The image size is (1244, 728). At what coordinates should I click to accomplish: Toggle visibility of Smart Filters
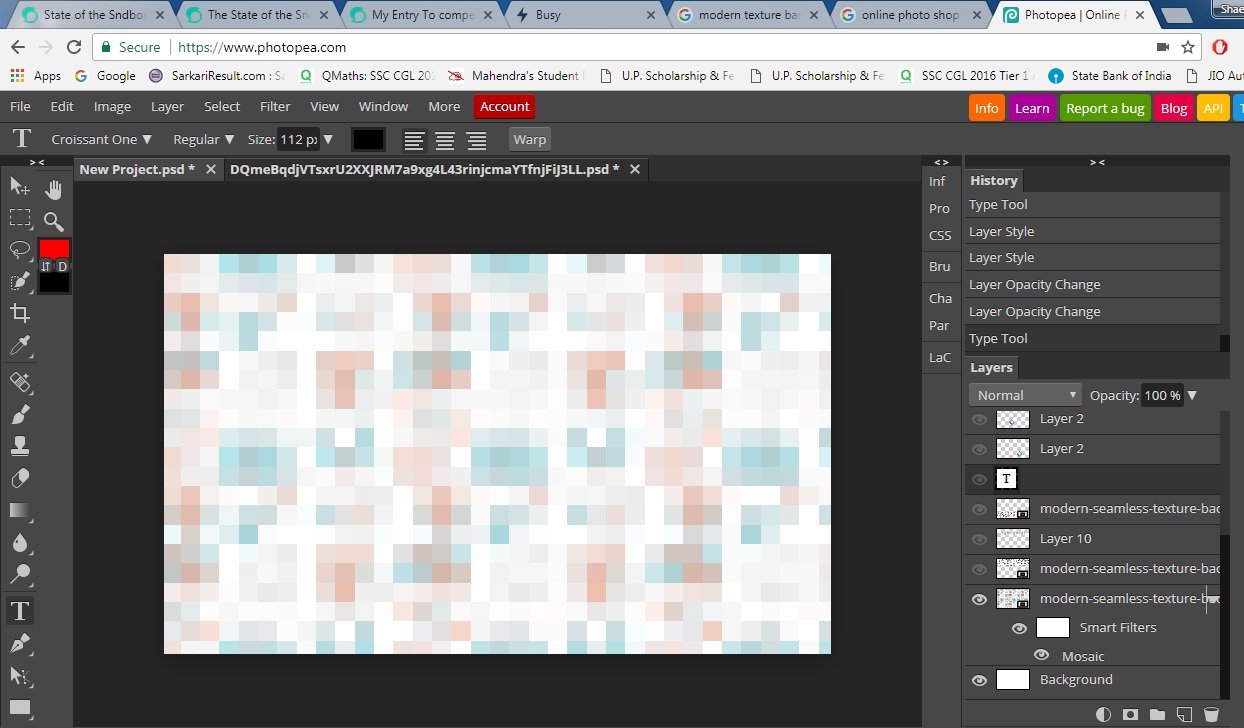[x=1019, y=628]
